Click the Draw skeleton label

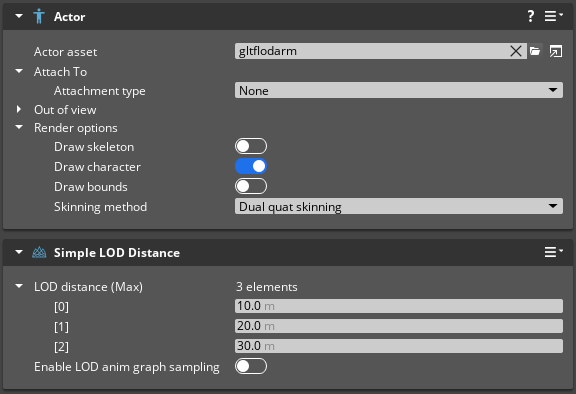click(94, 147)
